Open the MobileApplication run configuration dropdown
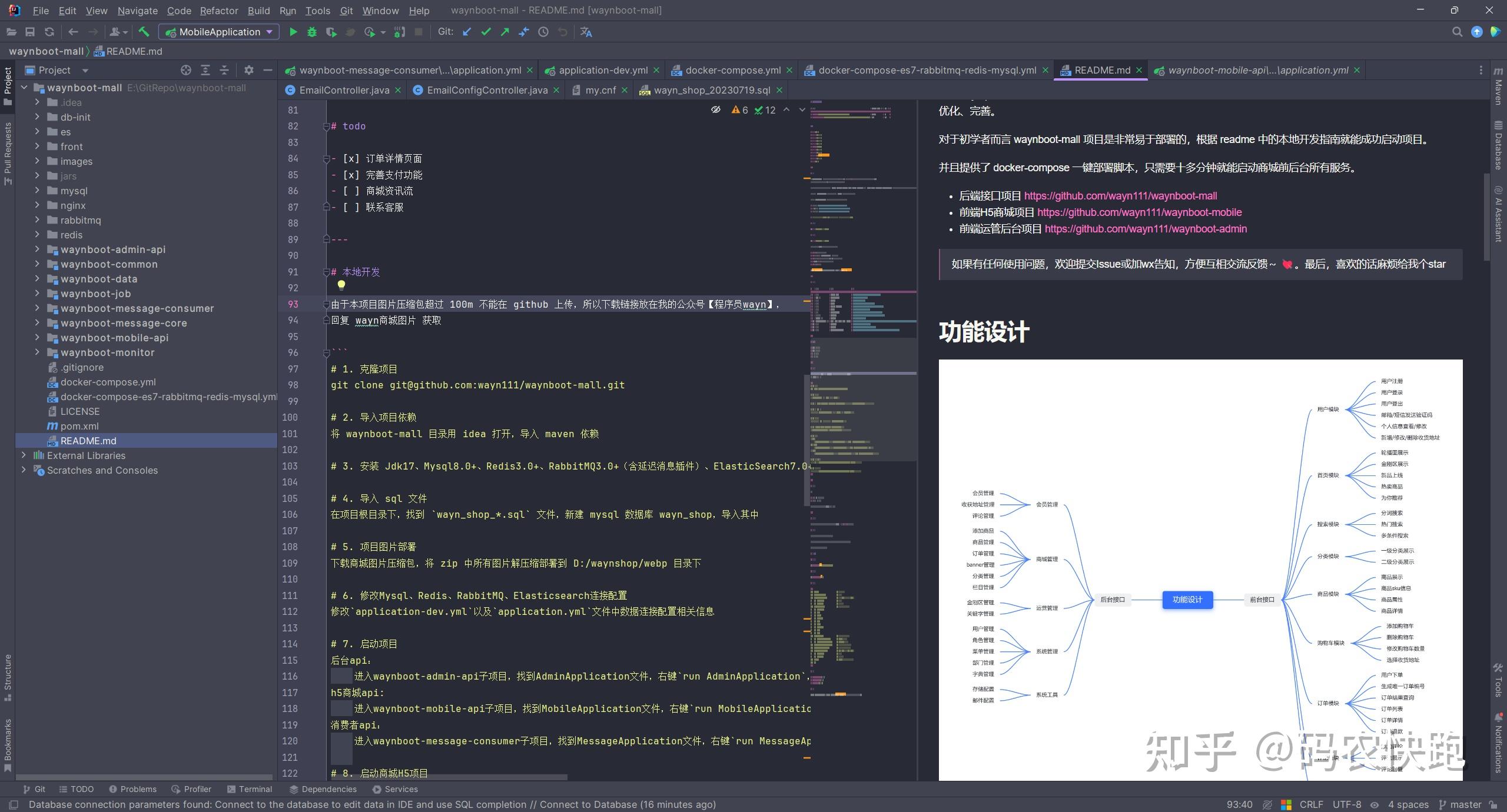 tap(218, 32)
